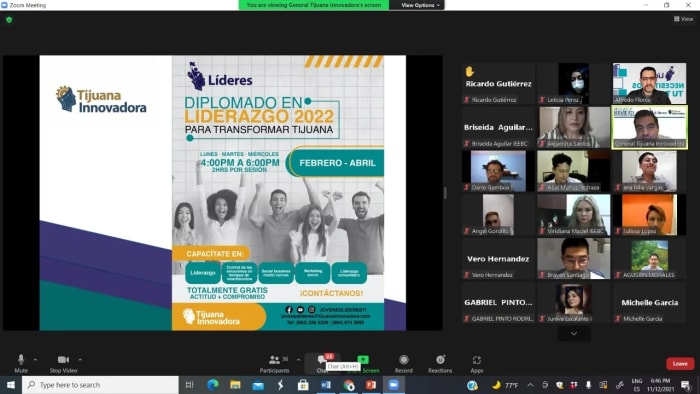The image size is (700, 394).
Task: Open File Explorer from taskbar
Action: (x=235, y=385)
